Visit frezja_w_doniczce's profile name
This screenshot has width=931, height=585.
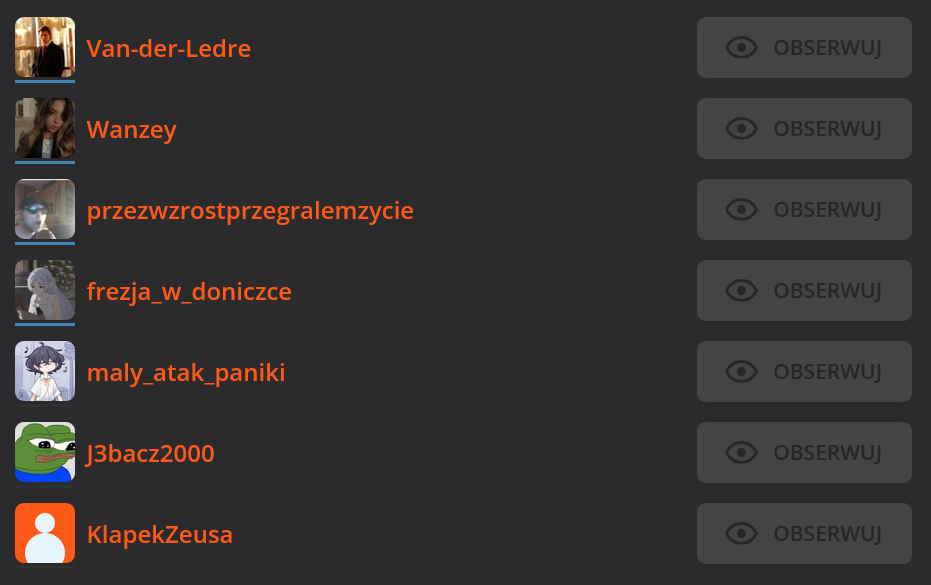pos(189,292)
